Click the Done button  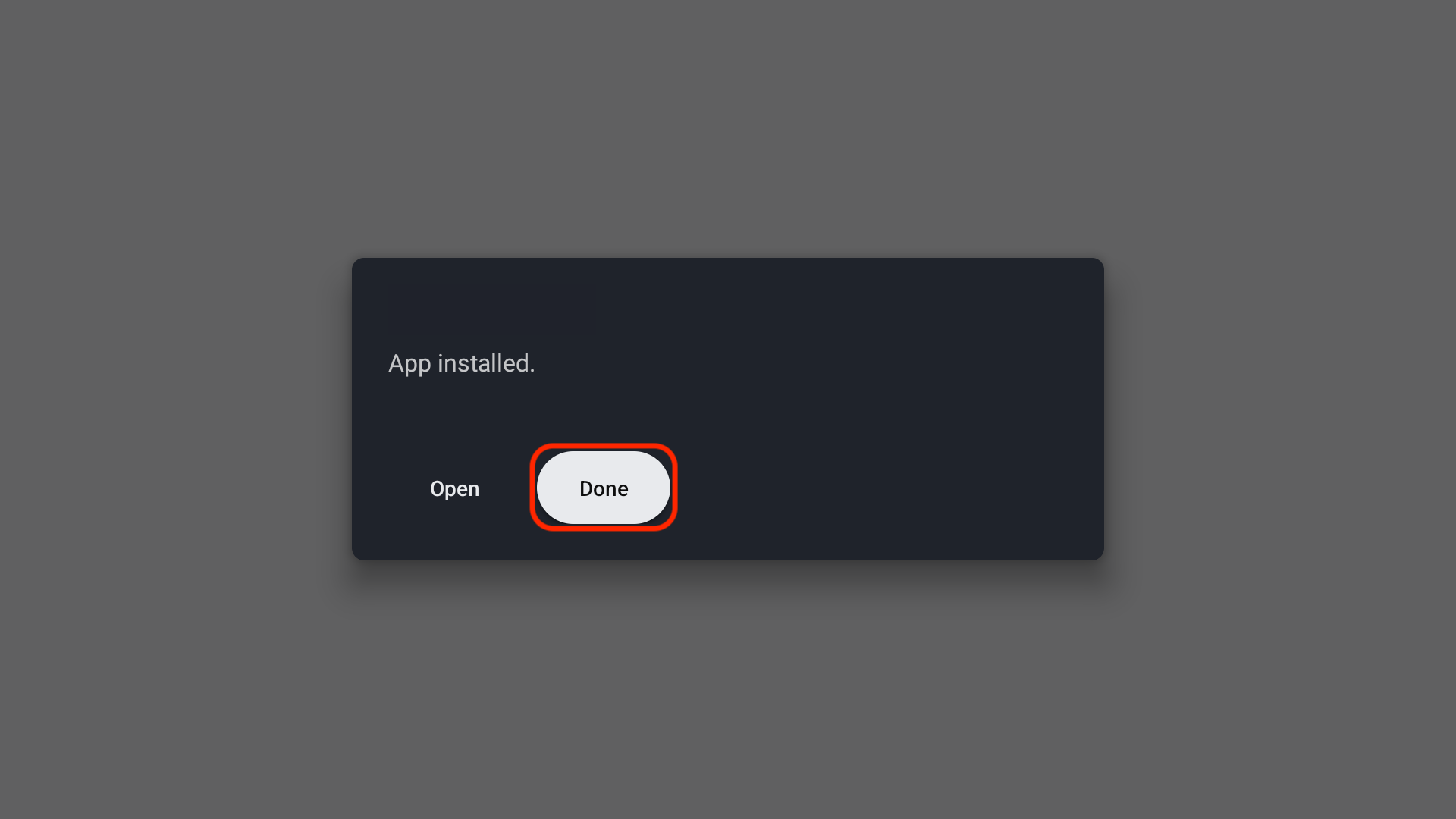point(604,488)
